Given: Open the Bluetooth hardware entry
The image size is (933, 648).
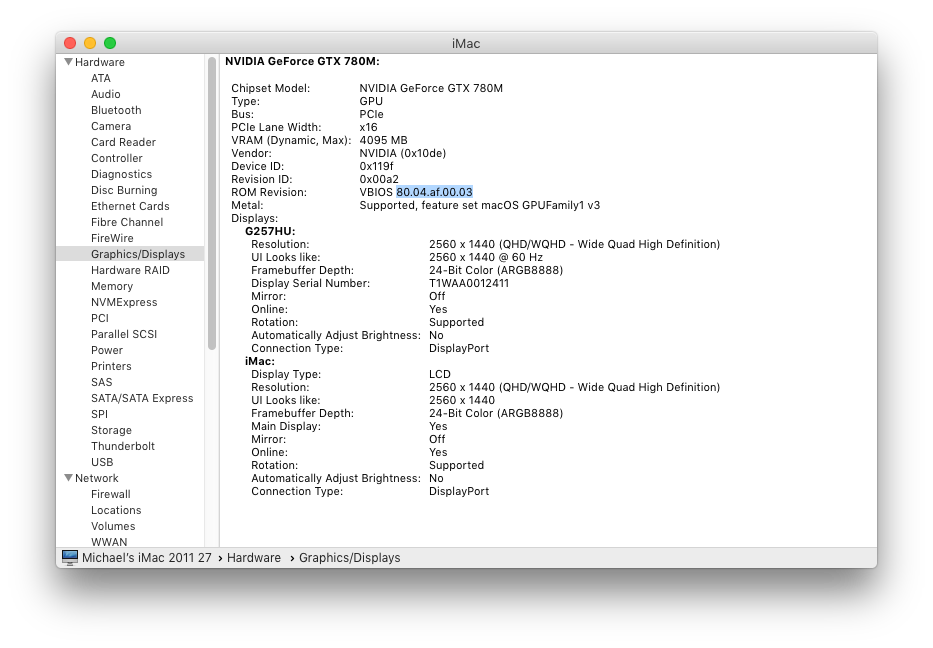Looking at the screenshot, I should point(116,110).
